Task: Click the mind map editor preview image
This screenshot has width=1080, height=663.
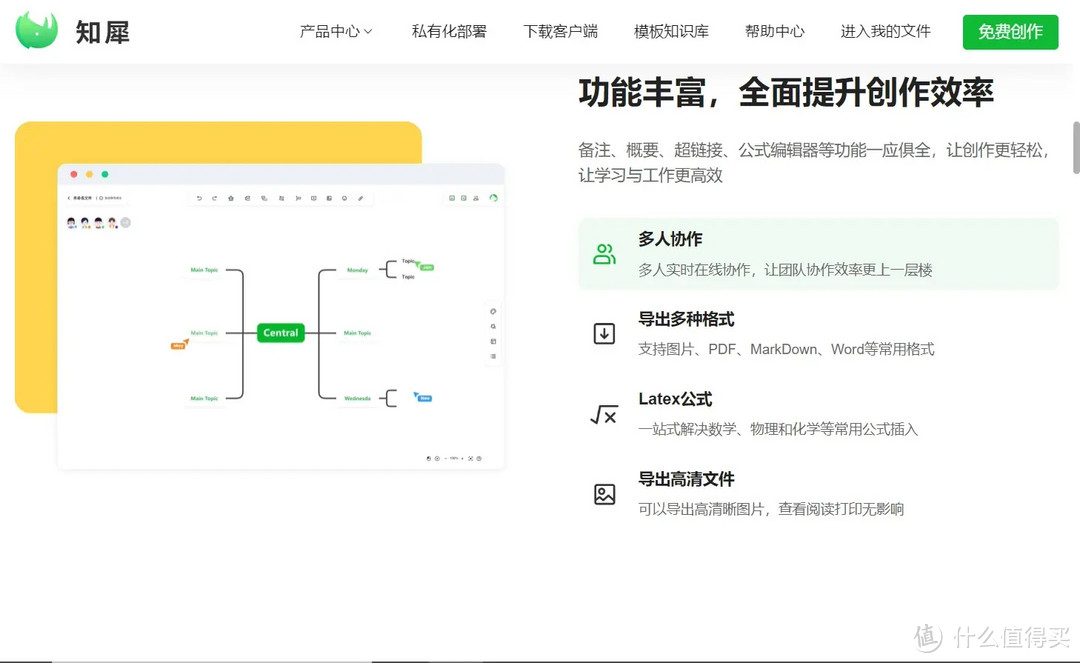Action: coord(281,317)
